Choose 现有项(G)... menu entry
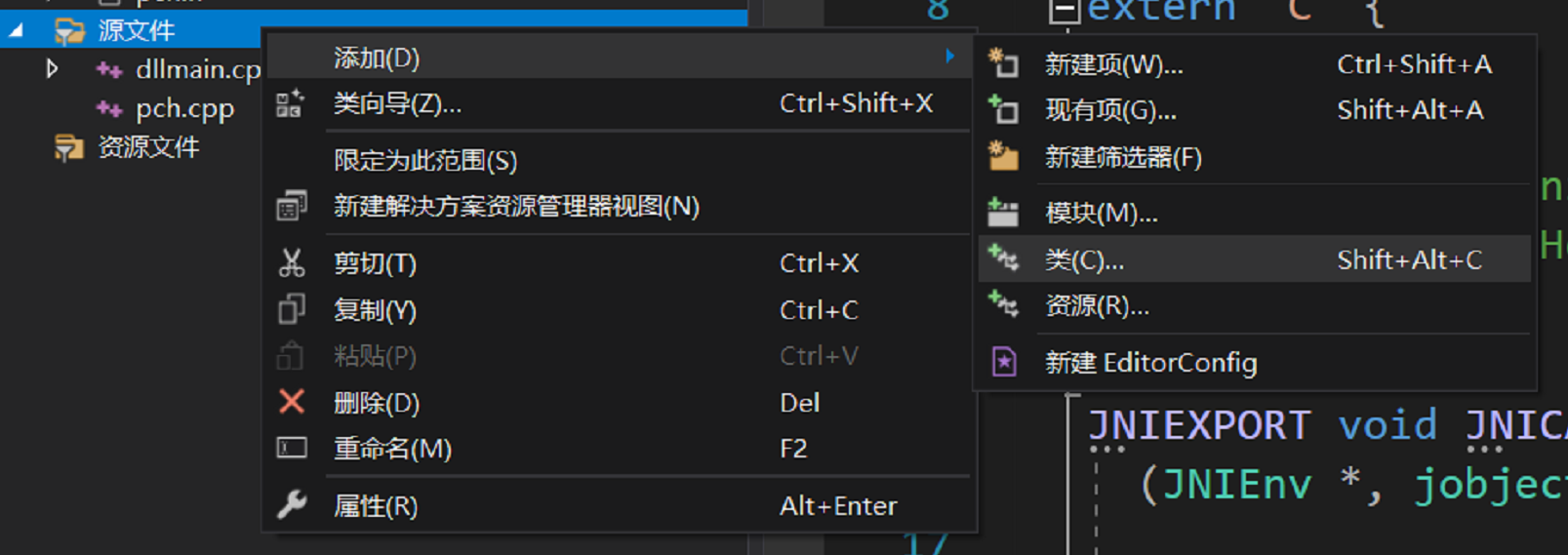 pyautogui.click(x=1110, y=110)
